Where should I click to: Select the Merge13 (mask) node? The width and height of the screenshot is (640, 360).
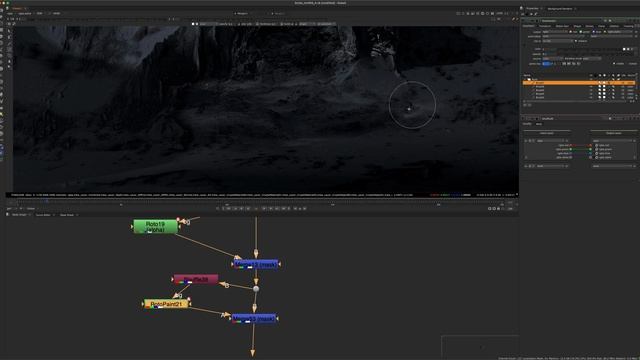(x=254, y=318)
